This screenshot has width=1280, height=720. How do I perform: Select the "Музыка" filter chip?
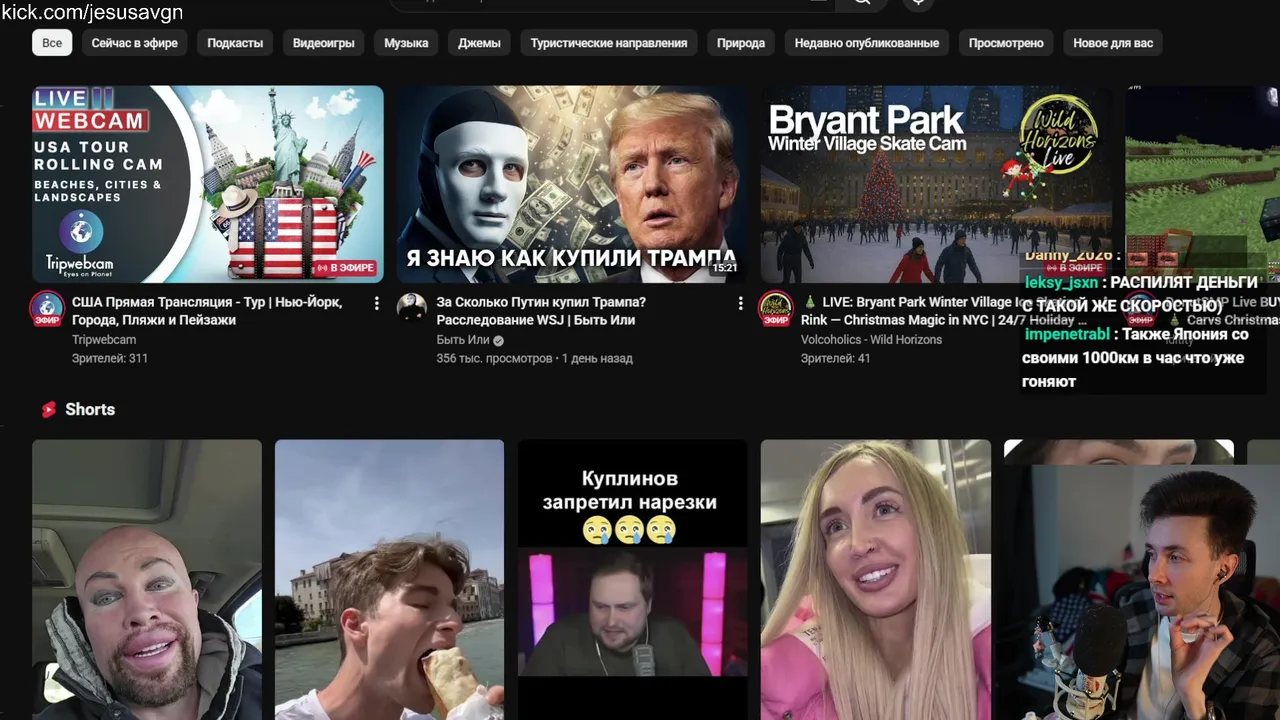pos(406,43)
